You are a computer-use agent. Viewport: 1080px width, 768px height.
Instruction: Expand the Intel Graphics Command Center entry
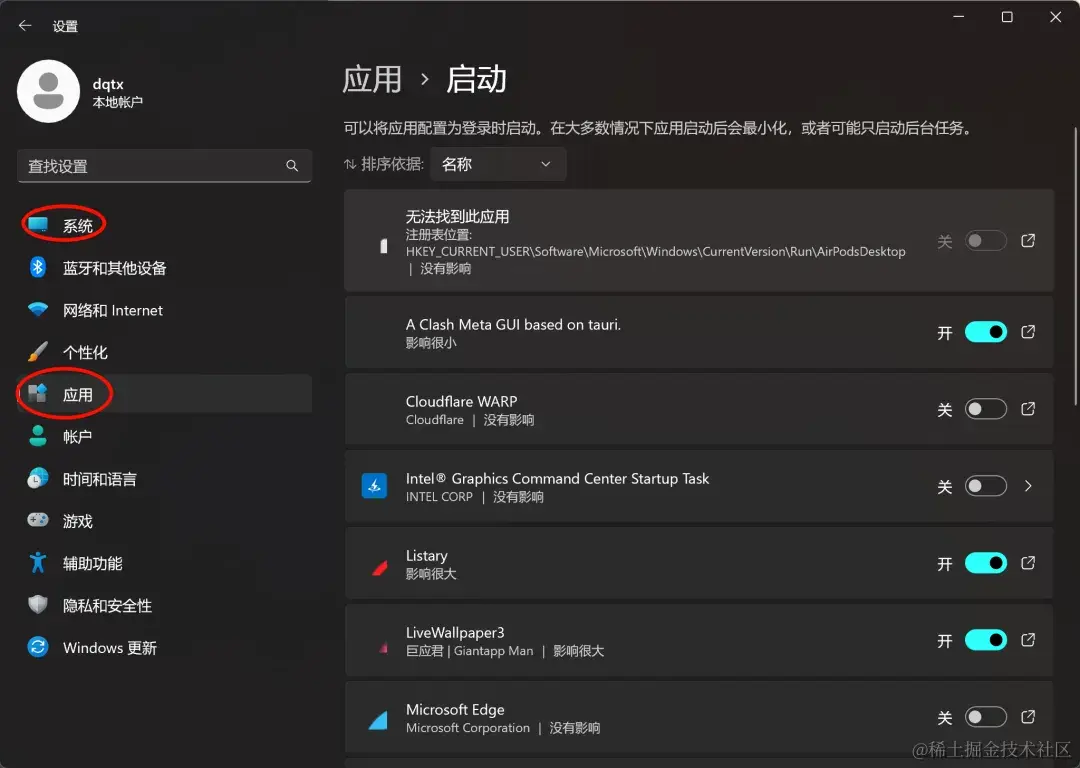point(1028,486)
